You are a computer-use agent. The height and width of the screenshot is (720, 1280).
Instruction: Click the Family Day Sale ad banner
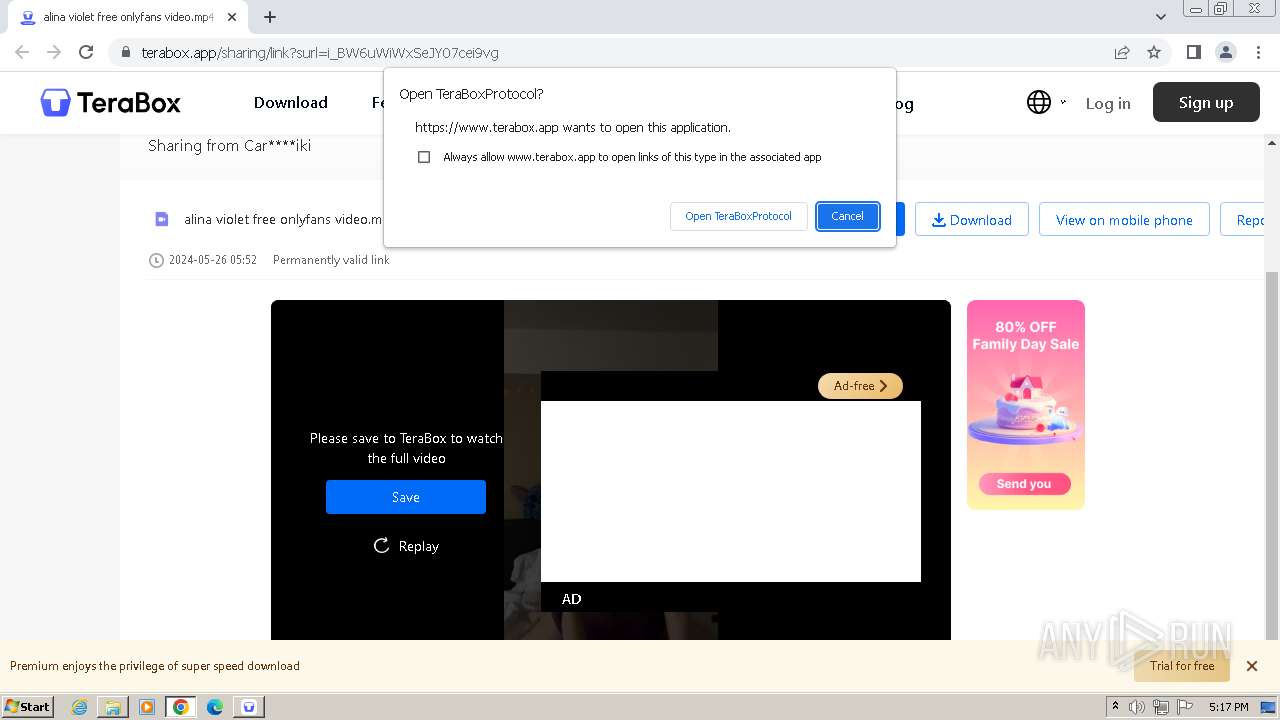pos(1026,405)
